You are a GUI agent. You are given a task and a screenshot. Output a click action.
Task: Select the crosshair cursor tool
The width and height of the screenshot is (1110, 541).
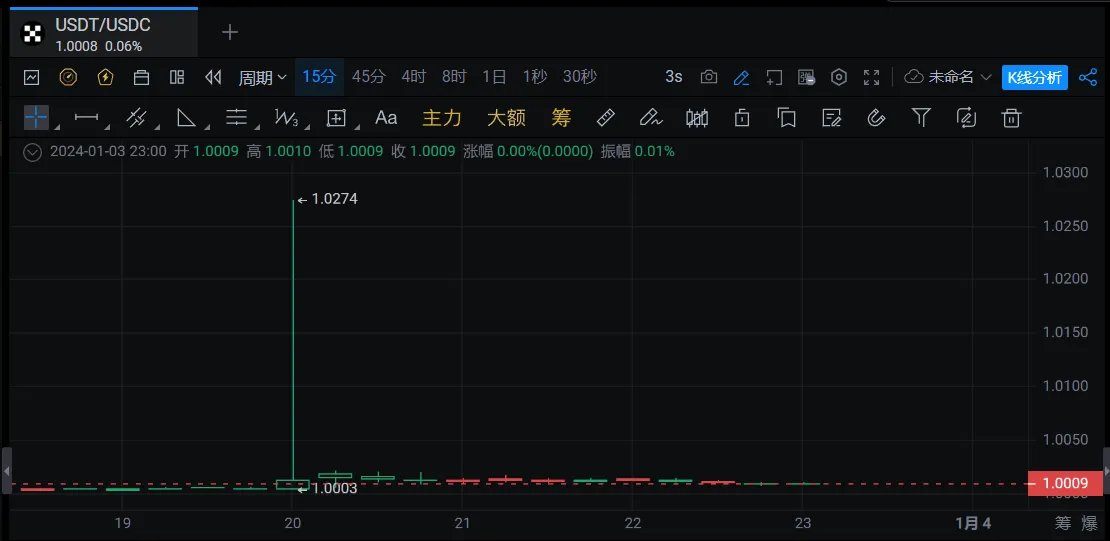coord(36,118)
